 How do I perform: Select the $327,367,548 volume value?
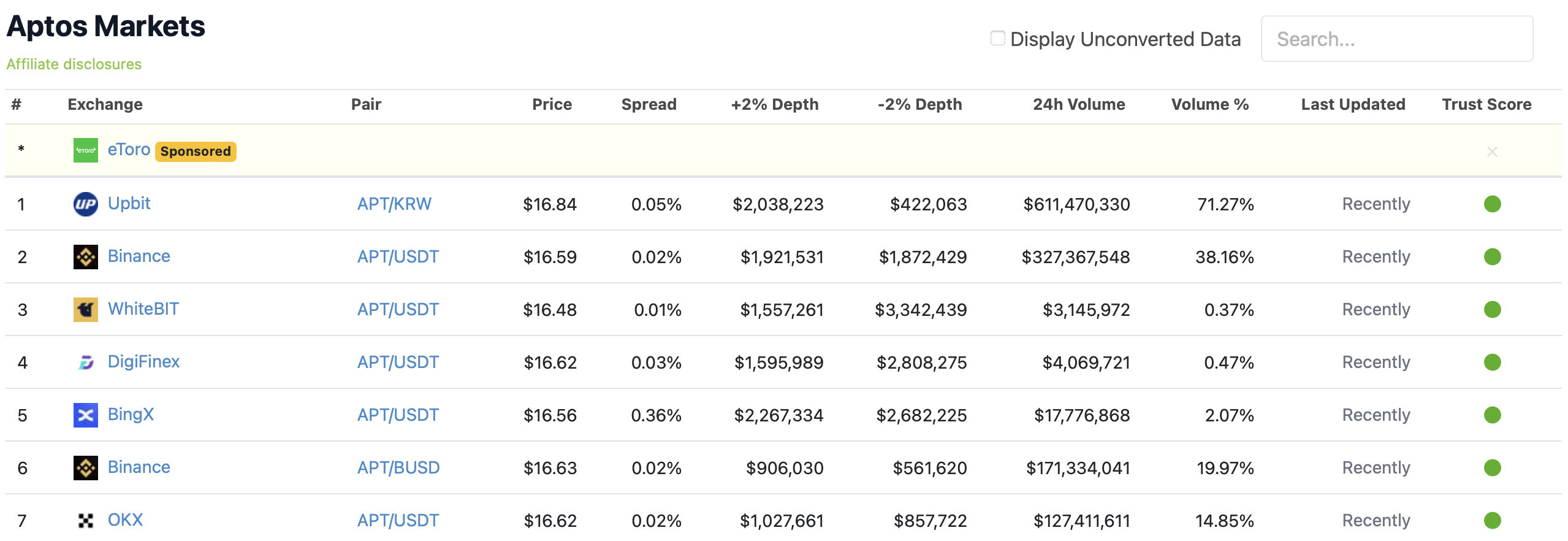pyautogui.click(x=1076, y=257)
